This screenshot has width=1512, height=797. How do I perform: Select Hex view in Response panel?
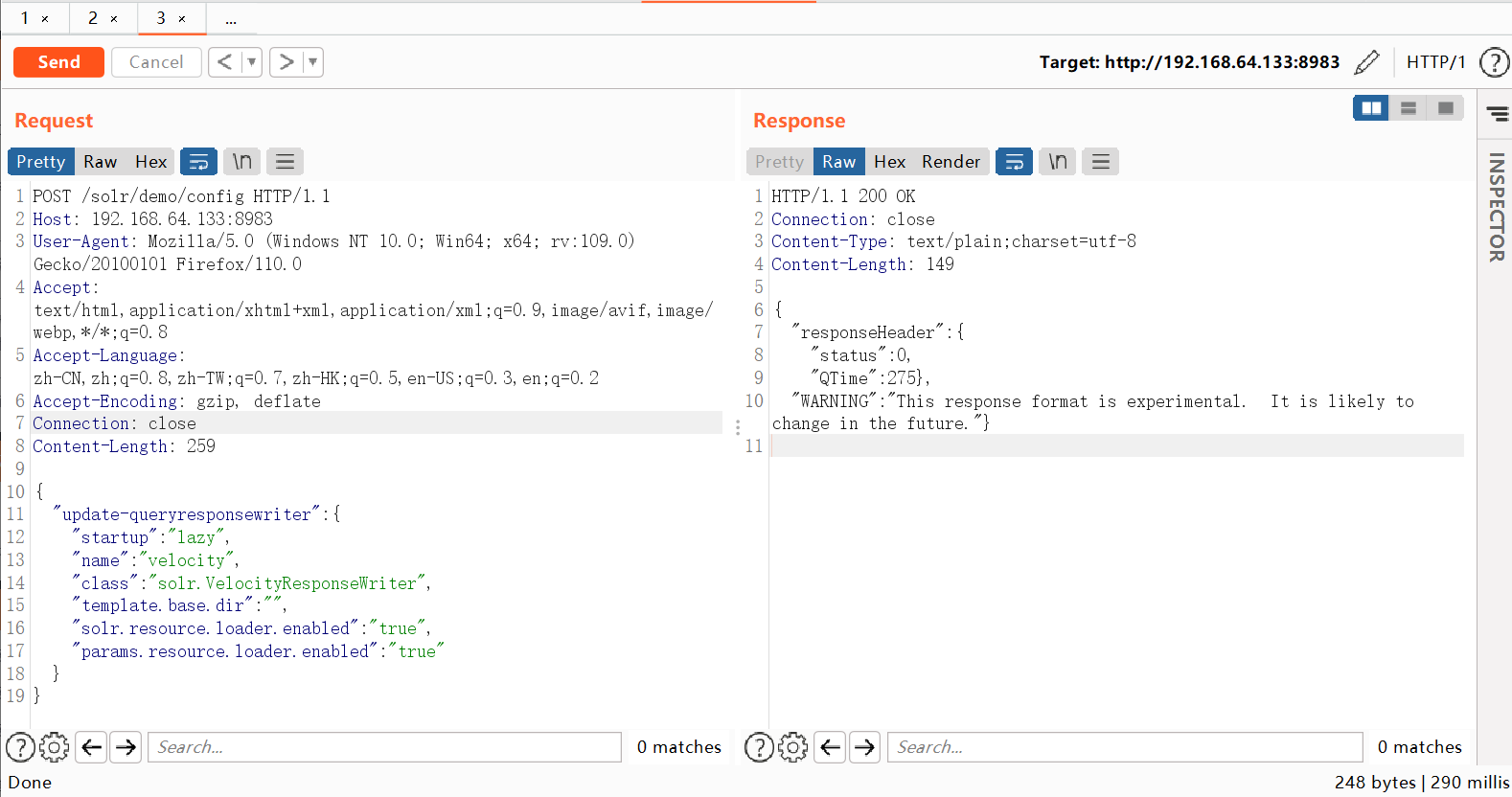889,162
